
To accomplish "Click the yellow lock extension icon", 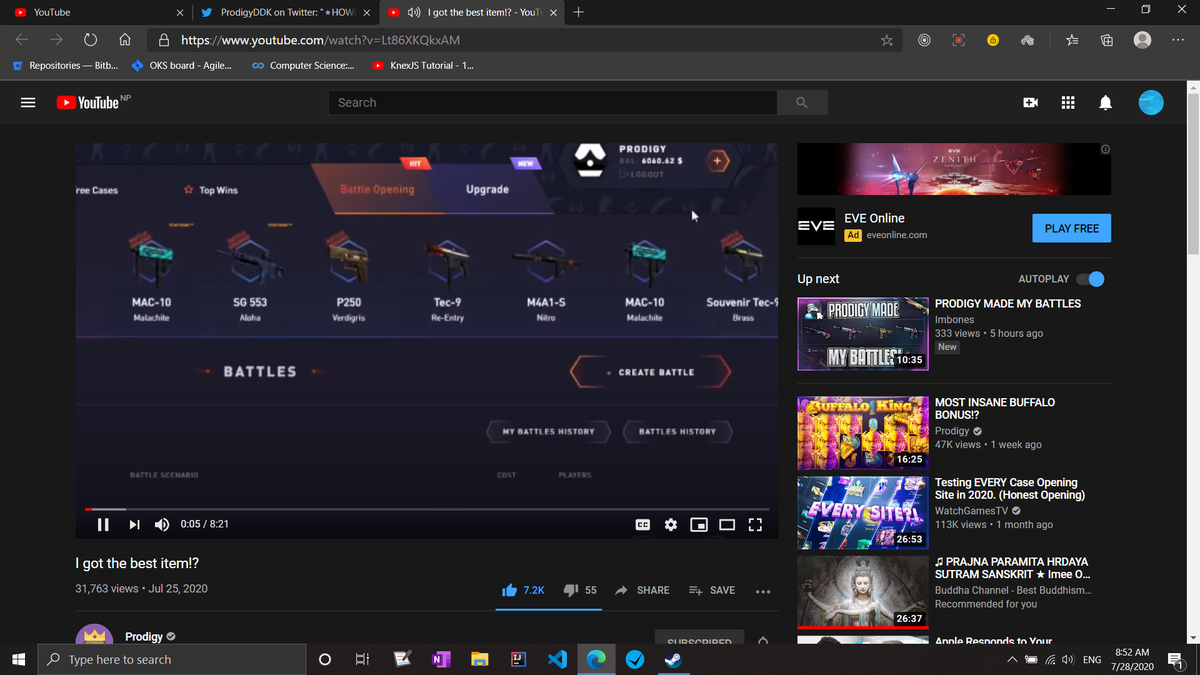I will click(x=992, y=41).
